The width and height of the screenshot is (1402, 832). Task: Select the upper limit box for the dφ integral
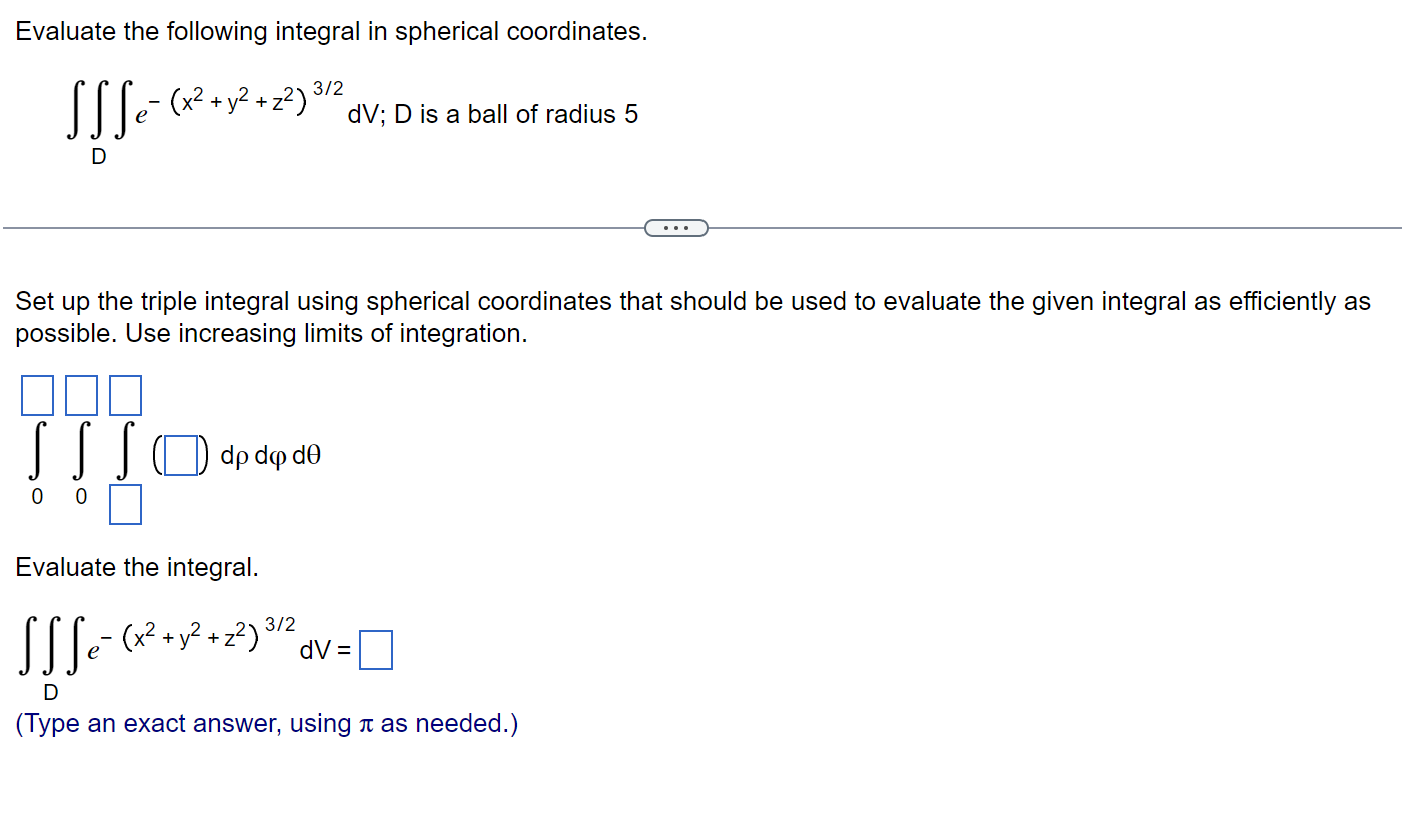point(81,394)
